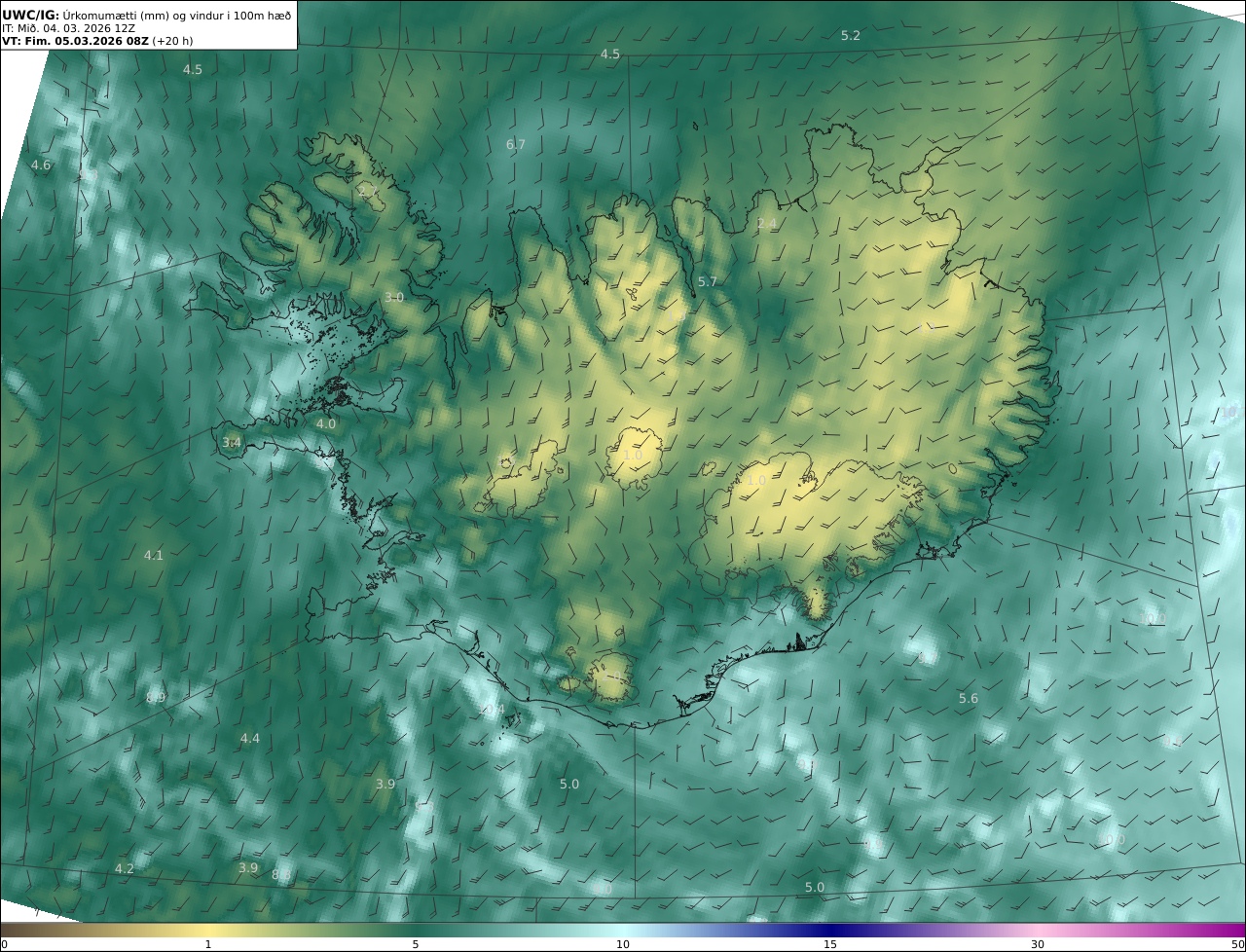
Task: Click the 4.0 value label on the map
Action: click(325, 424)
